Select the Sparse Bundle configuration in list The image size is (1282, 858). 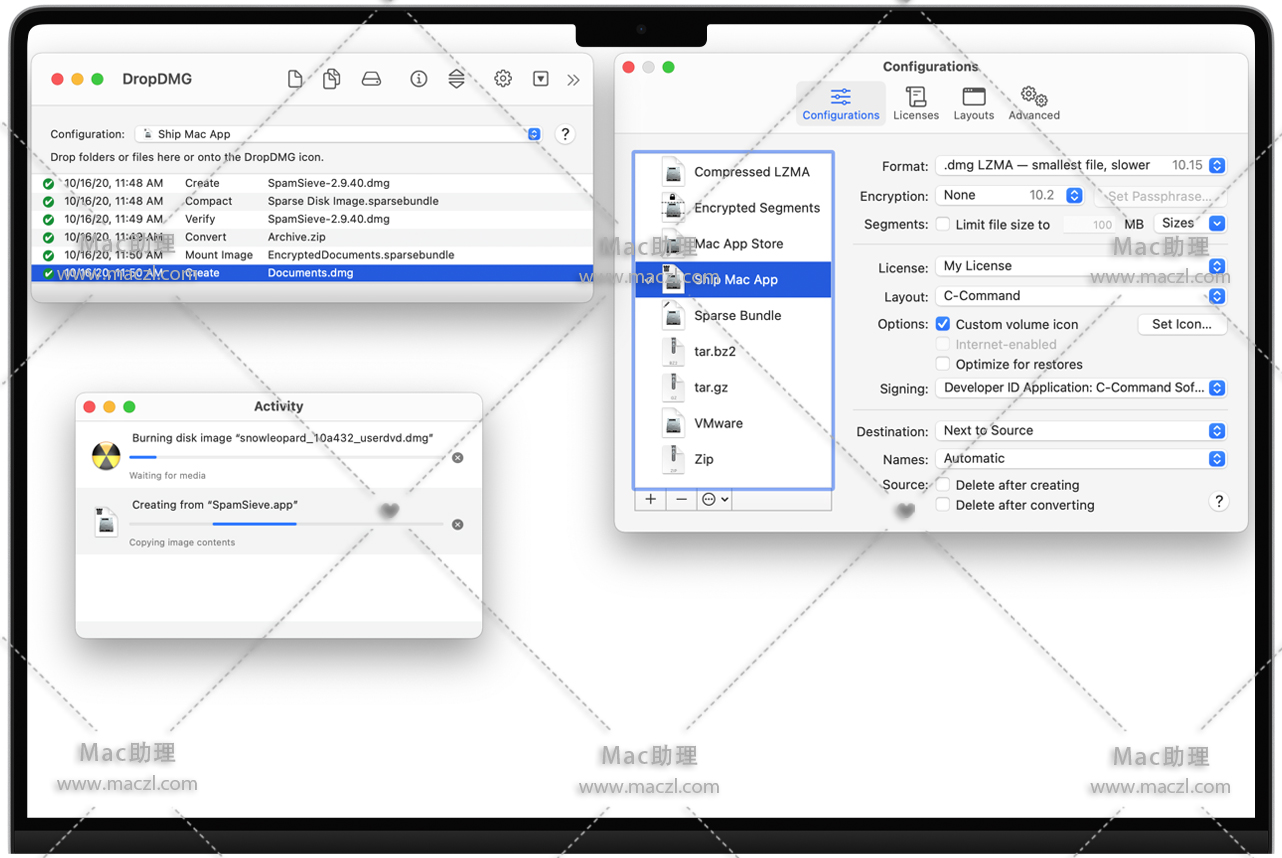737,316
